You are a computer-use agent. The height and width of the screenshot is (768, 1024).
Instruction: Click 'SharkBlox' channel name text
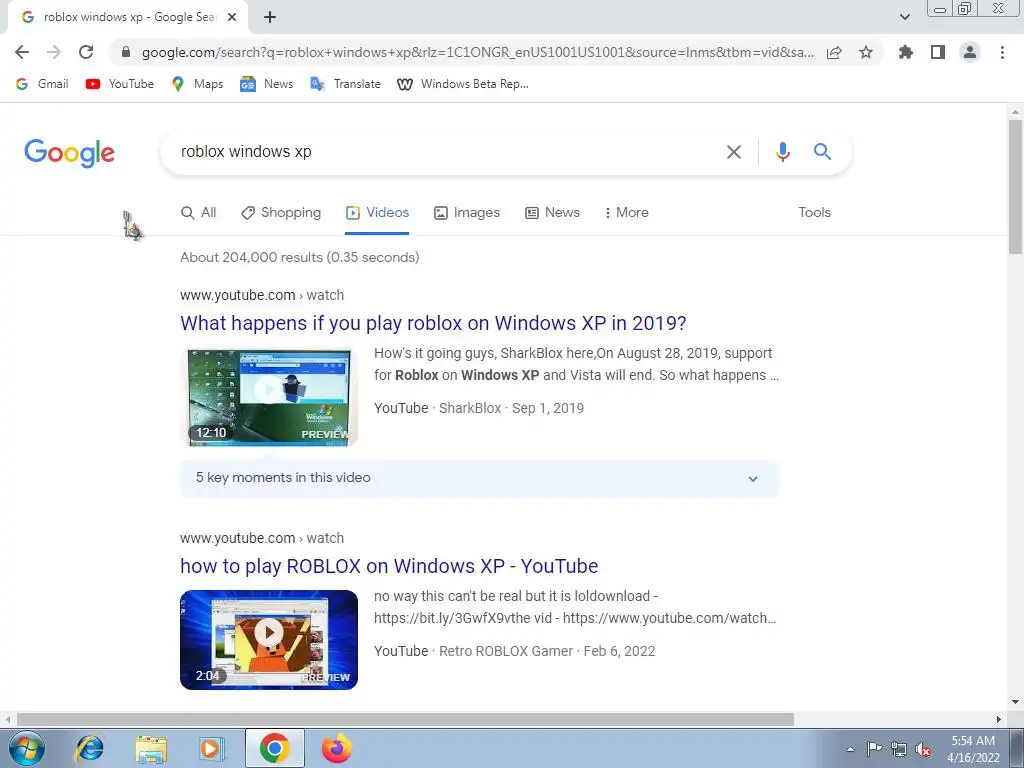point(470,408)
